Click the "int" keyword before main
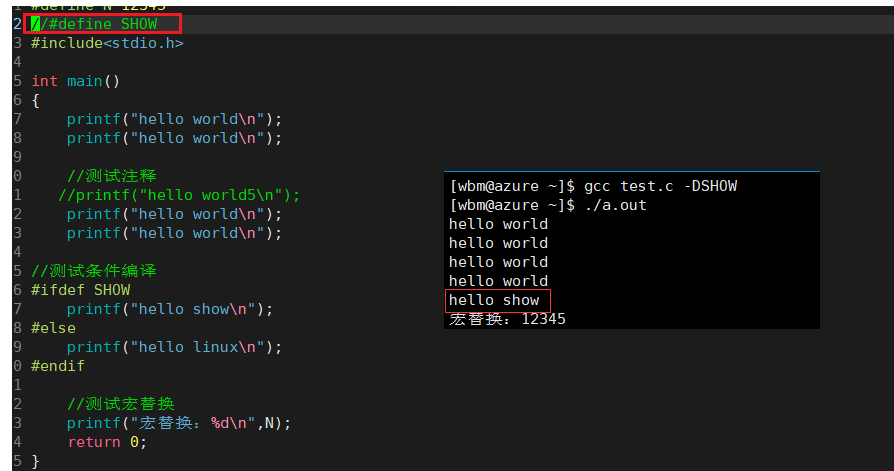894x471 pixels. [x=44, y=81]
